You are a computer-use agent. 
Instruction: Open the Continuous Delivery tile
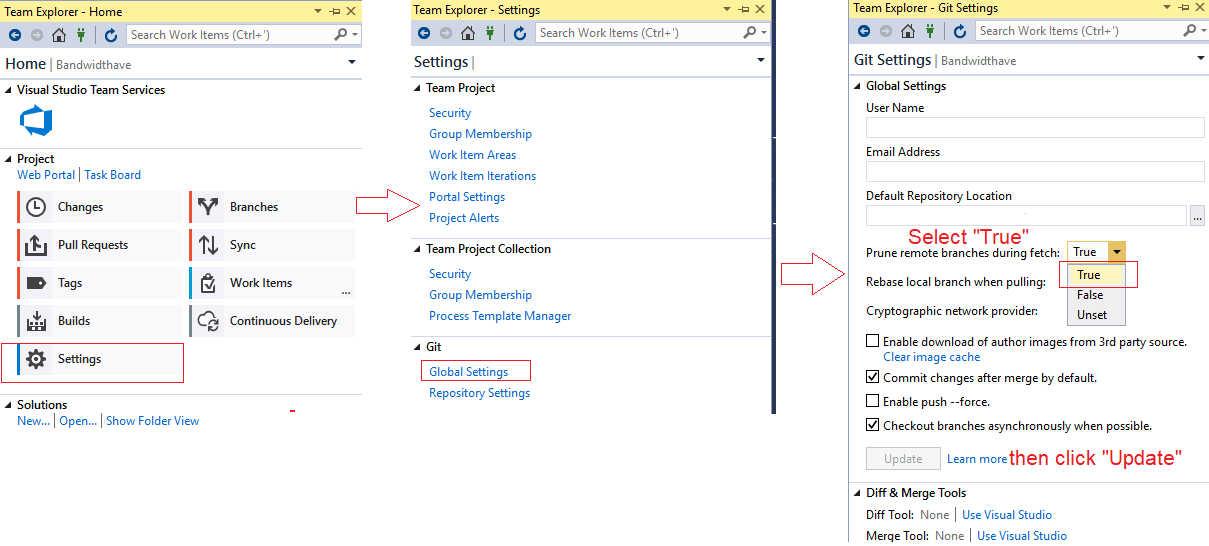pos(272,321)
